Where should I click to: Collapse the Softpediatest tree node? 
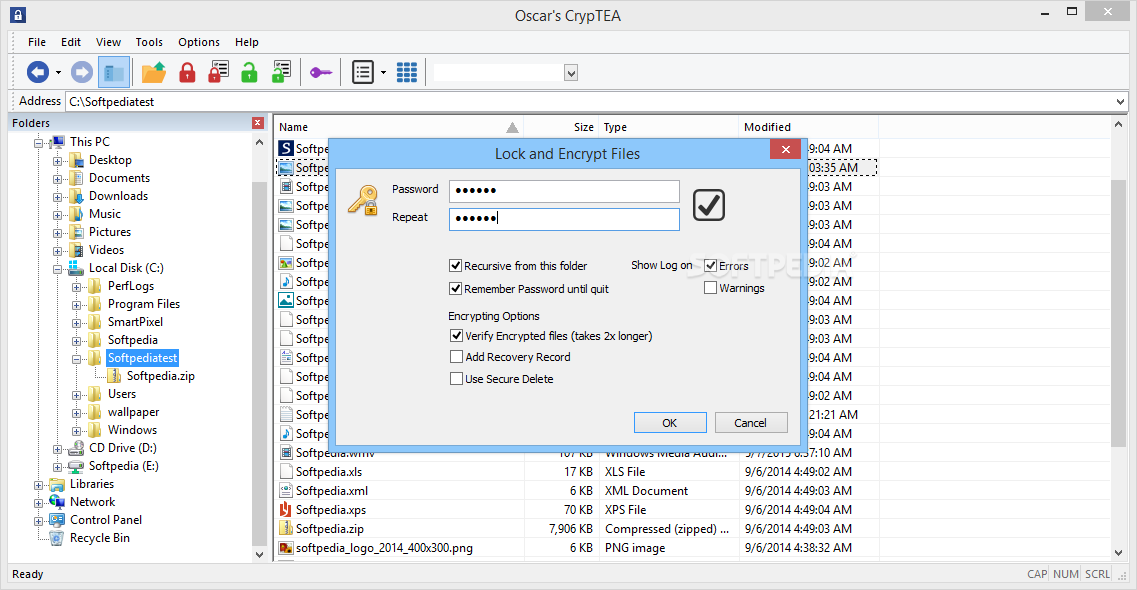click(76, 359)
